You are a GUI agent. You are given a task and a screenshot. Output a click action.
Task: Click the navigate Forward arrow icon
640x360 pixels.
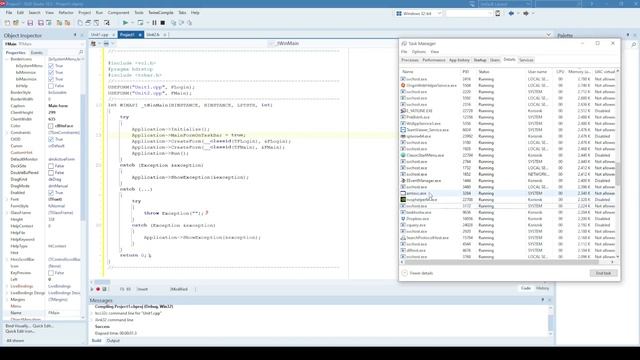526,13
